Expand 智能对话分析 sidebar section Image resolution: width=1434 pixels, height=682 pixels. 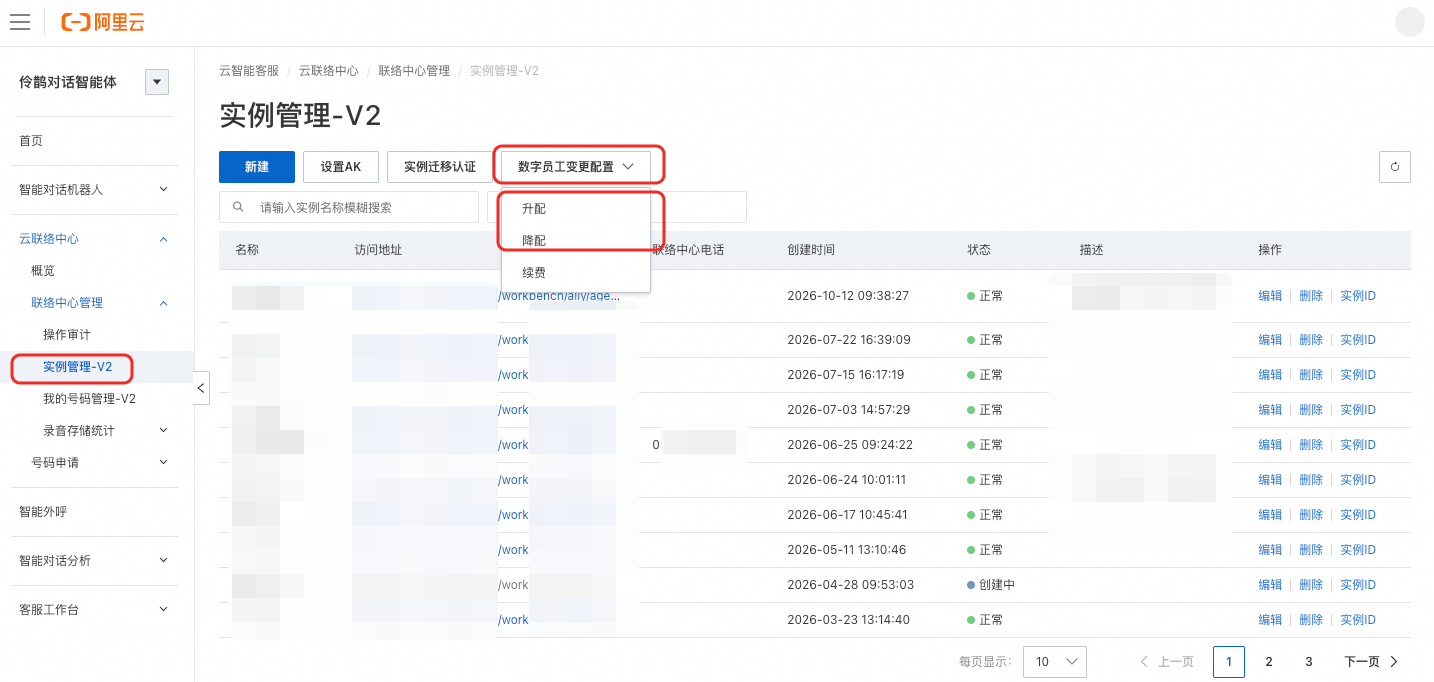point(164,560)
